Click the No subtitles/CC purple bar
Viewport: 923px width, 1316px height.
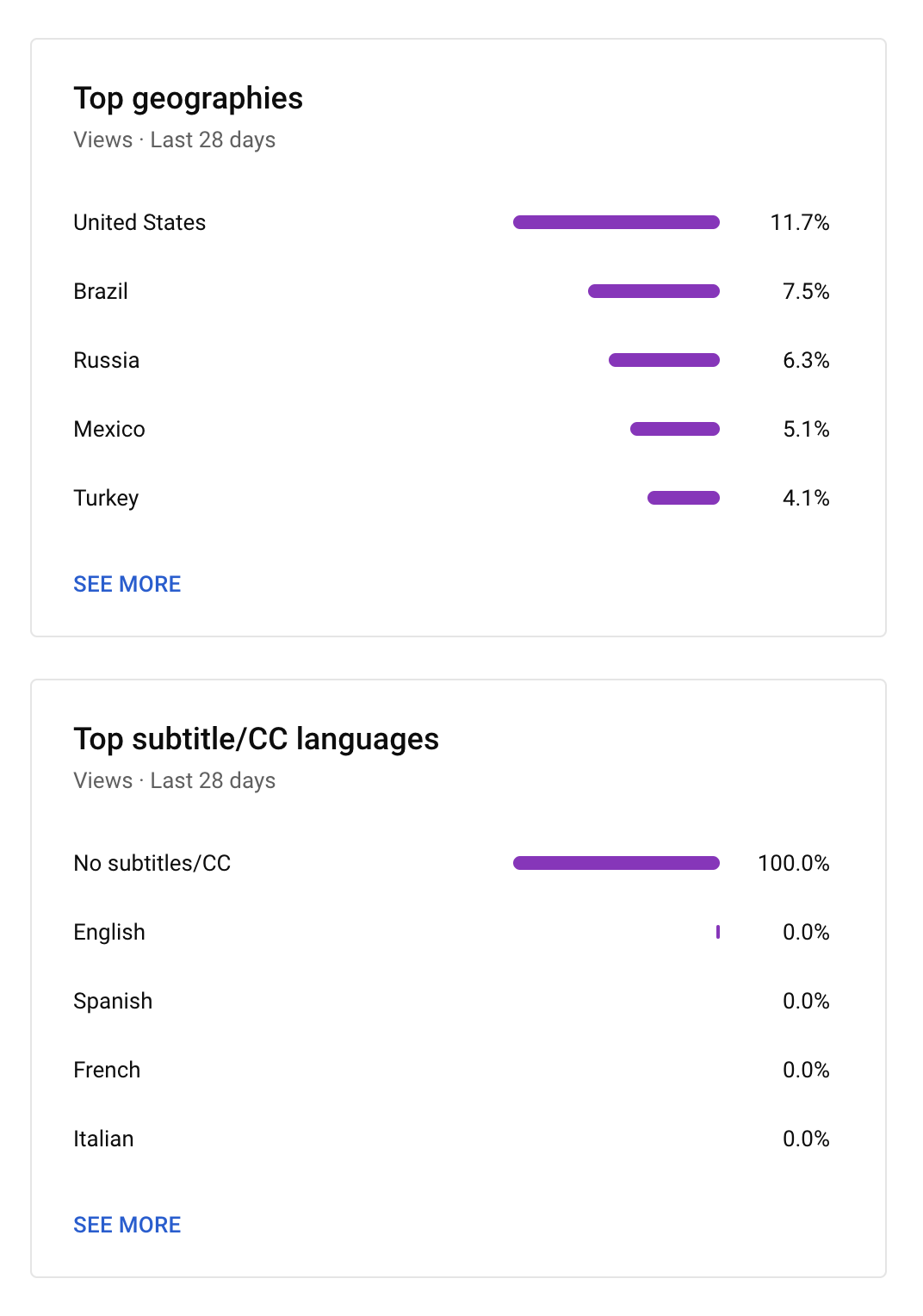[x=616, y=863]
